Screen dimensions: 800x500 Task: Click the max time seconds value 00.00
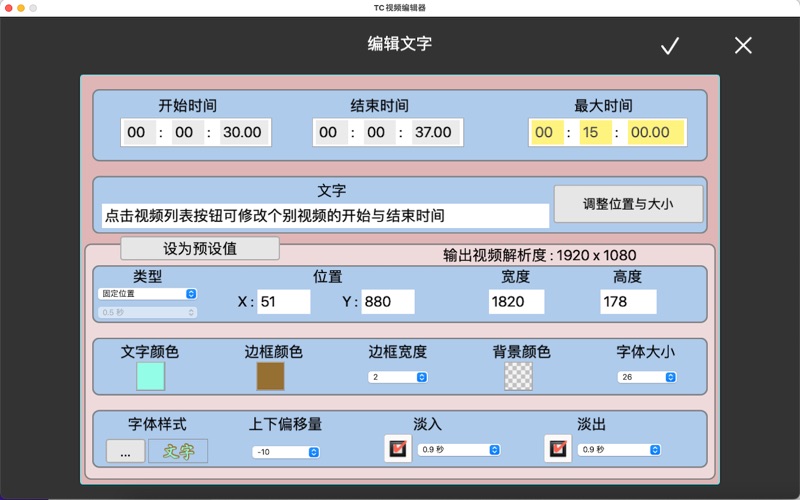(656, 132)
